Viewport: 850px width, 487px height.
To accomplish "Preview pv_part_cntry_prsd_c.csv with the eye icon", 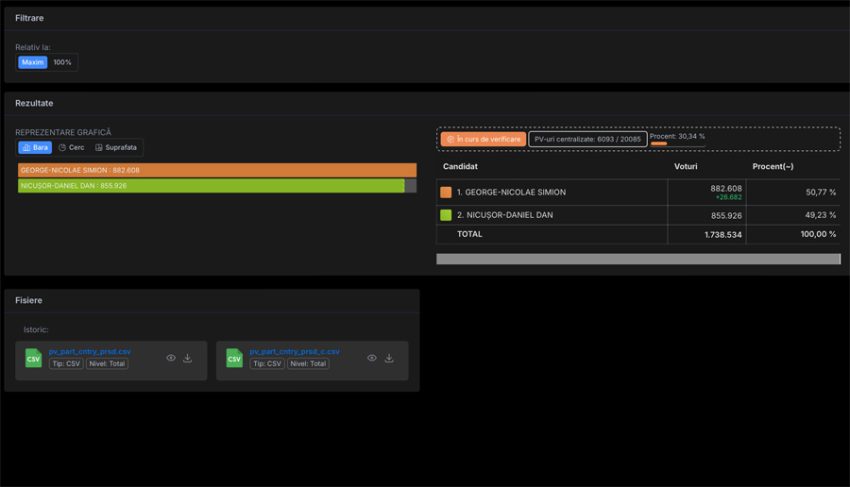I will [372, 358].
